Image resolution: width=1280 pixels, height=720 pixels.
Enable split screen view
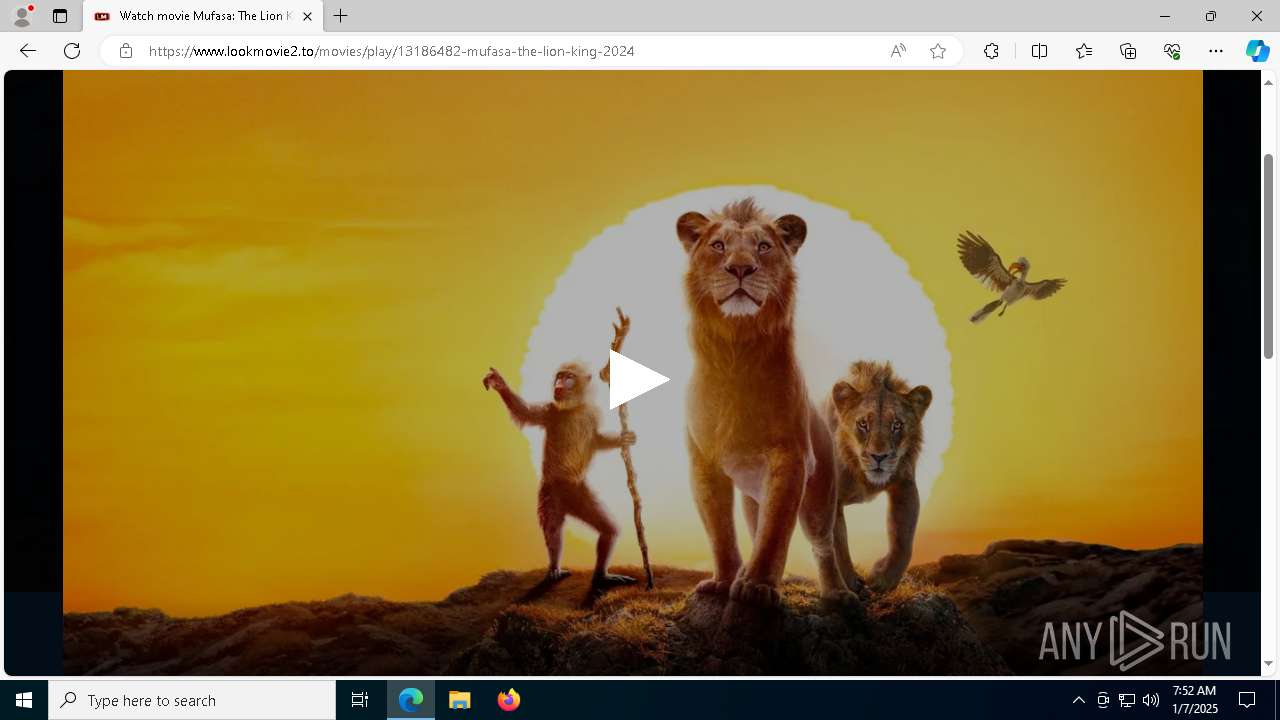(x=1039, y=51)
